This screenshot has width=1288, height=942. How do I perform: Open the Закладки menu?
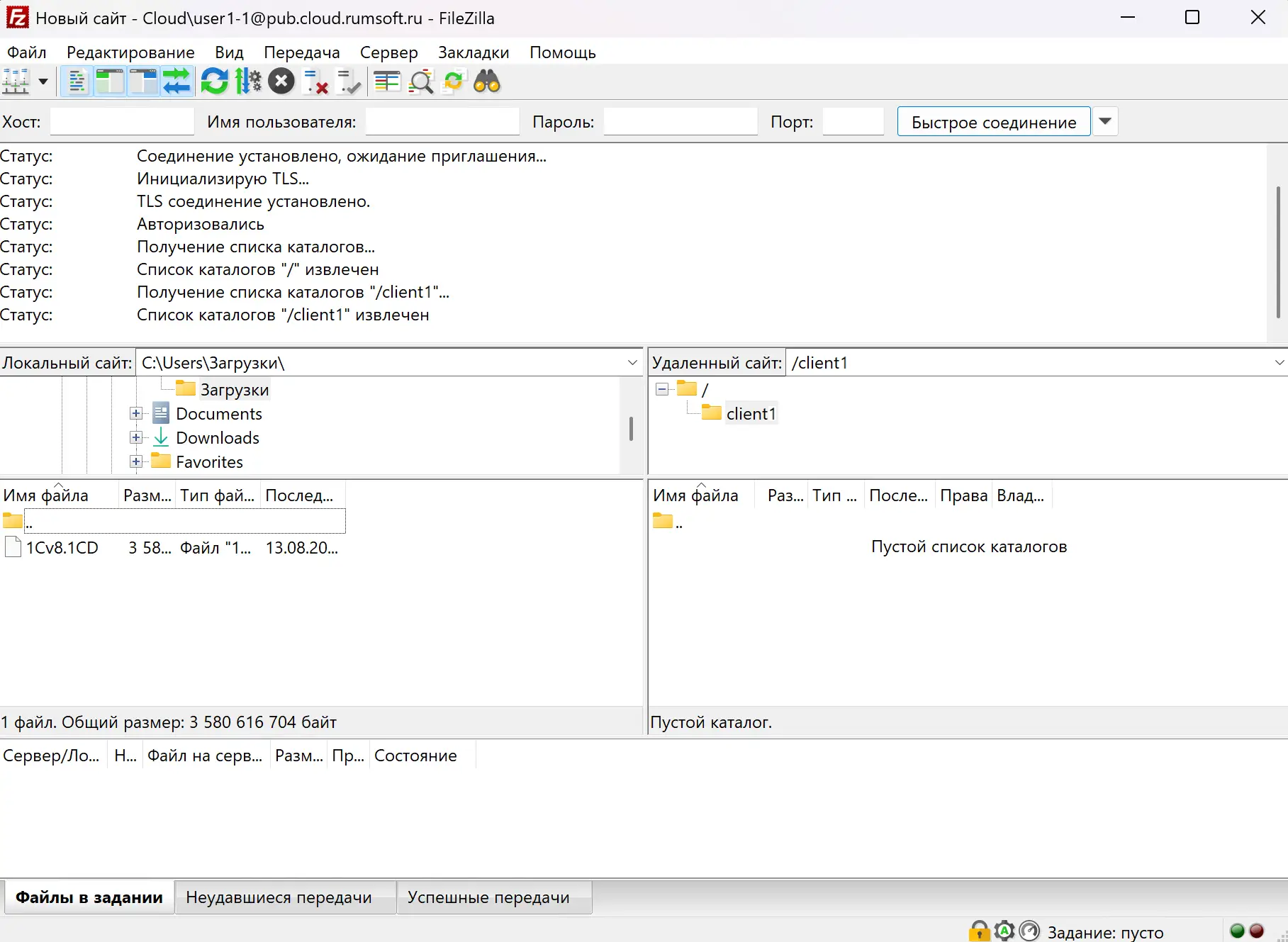coord(474,52)
